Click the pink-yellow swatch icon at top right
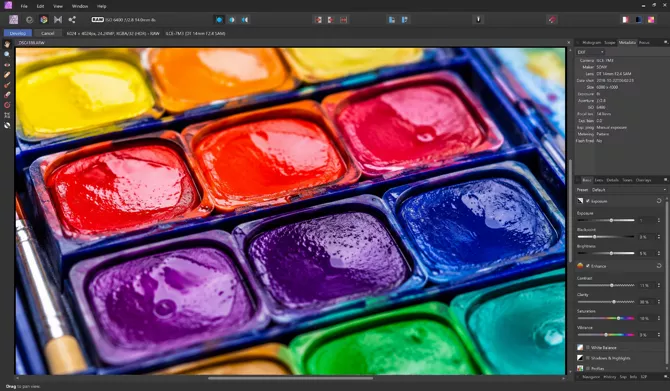 tap(651, 20)
